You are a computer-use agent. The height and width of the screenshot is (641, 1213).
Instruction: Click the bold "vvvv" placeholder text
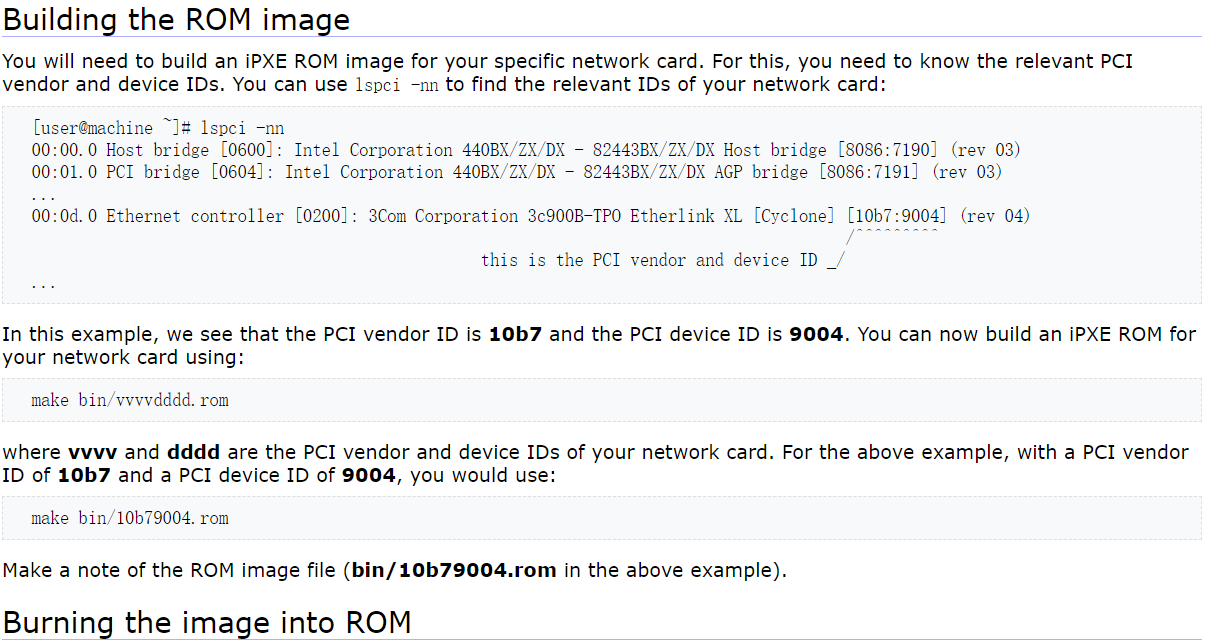[x=93, y=452]
